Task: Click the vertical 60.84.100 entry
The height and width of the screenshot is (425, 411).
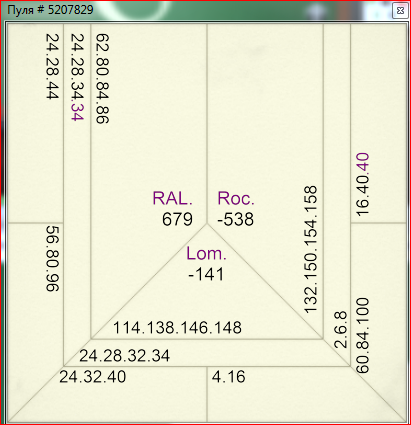Action: (x=362, y=336)
